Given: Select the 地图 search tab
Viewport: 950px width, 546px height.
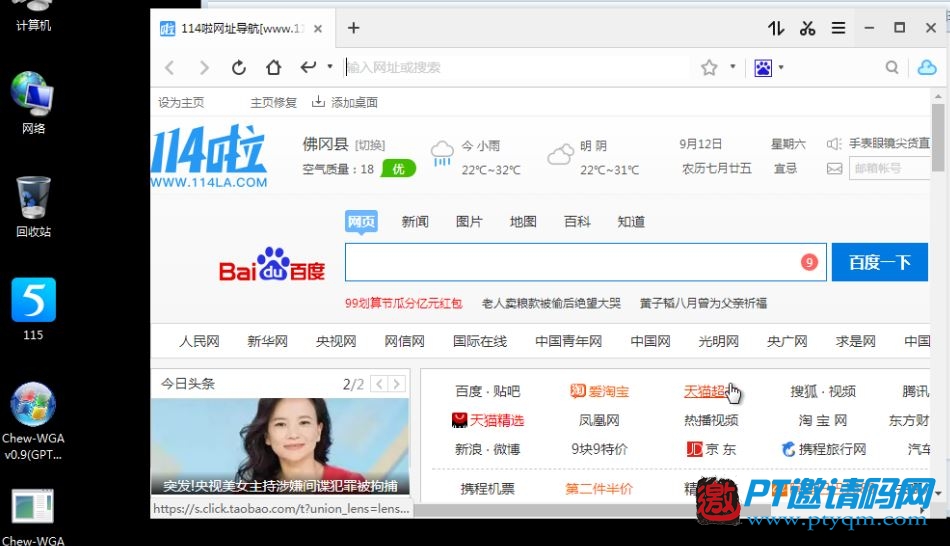Looking at the screenshot, I should click(x=523, y=222).
